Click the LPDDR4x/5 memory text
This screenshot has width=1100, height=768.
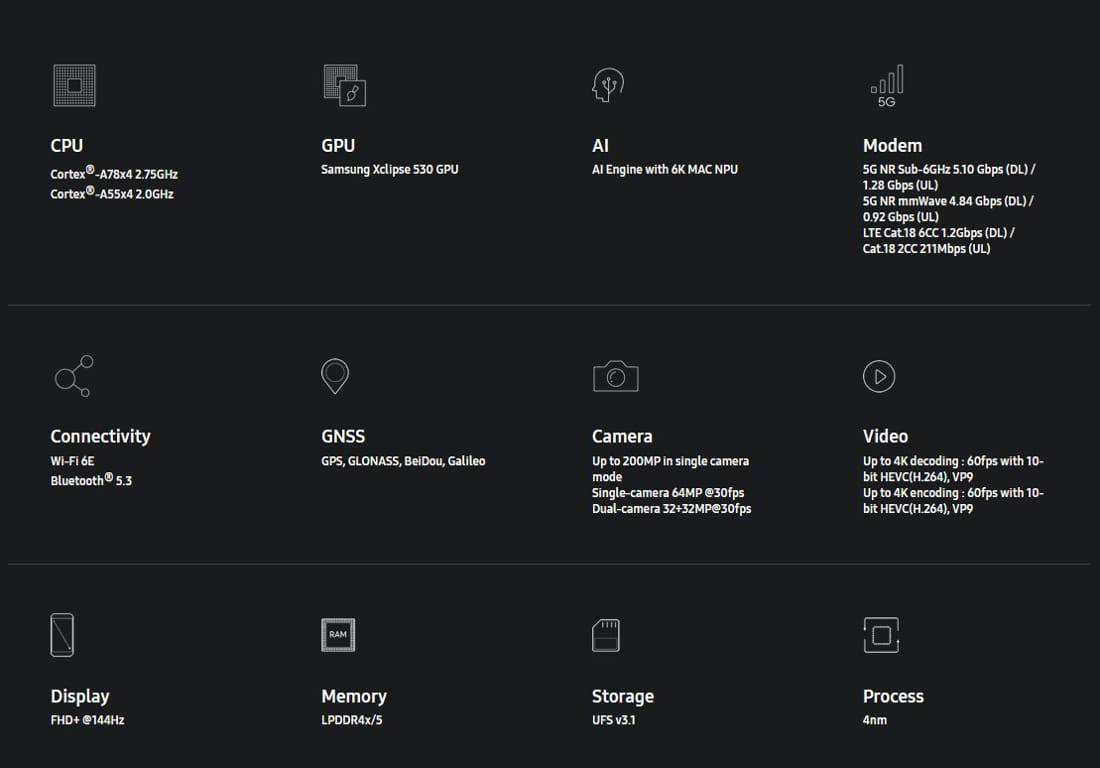pyautogui.click(x=351, y=720)
